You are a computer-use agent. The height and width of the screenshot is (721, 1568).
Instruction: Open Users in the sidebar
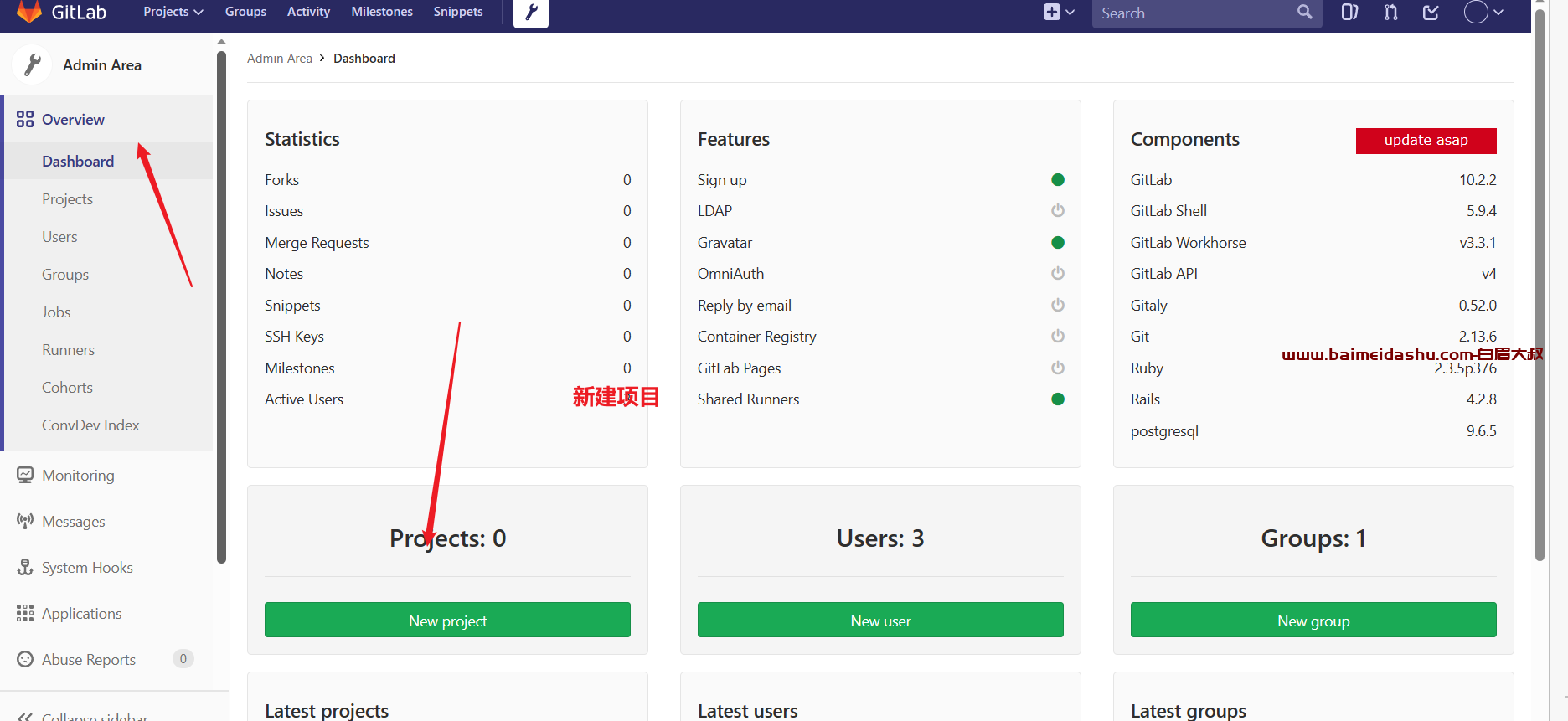(59, 236)
